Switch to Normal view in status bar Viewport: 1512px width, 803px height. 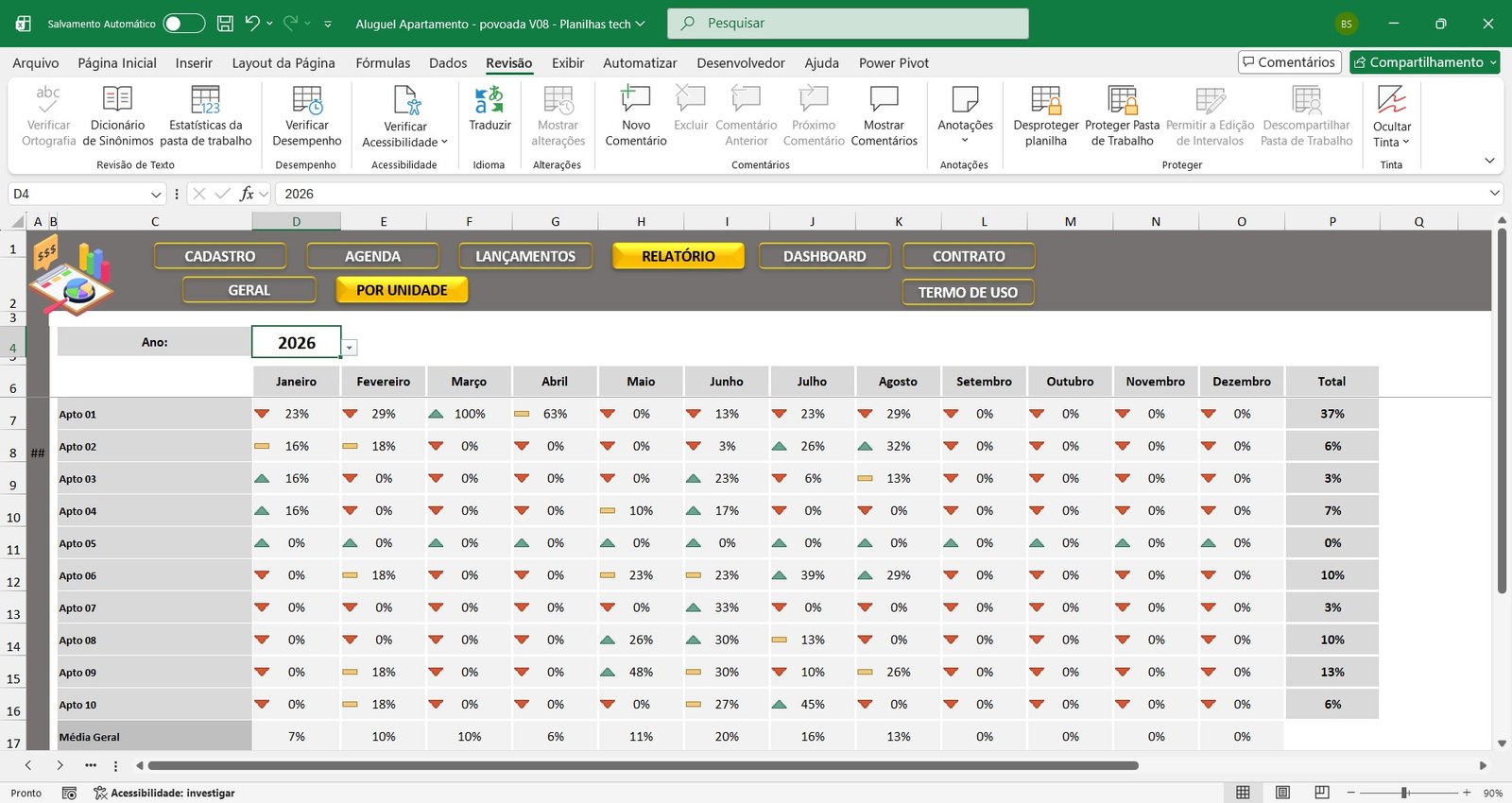click(1243, 793)
